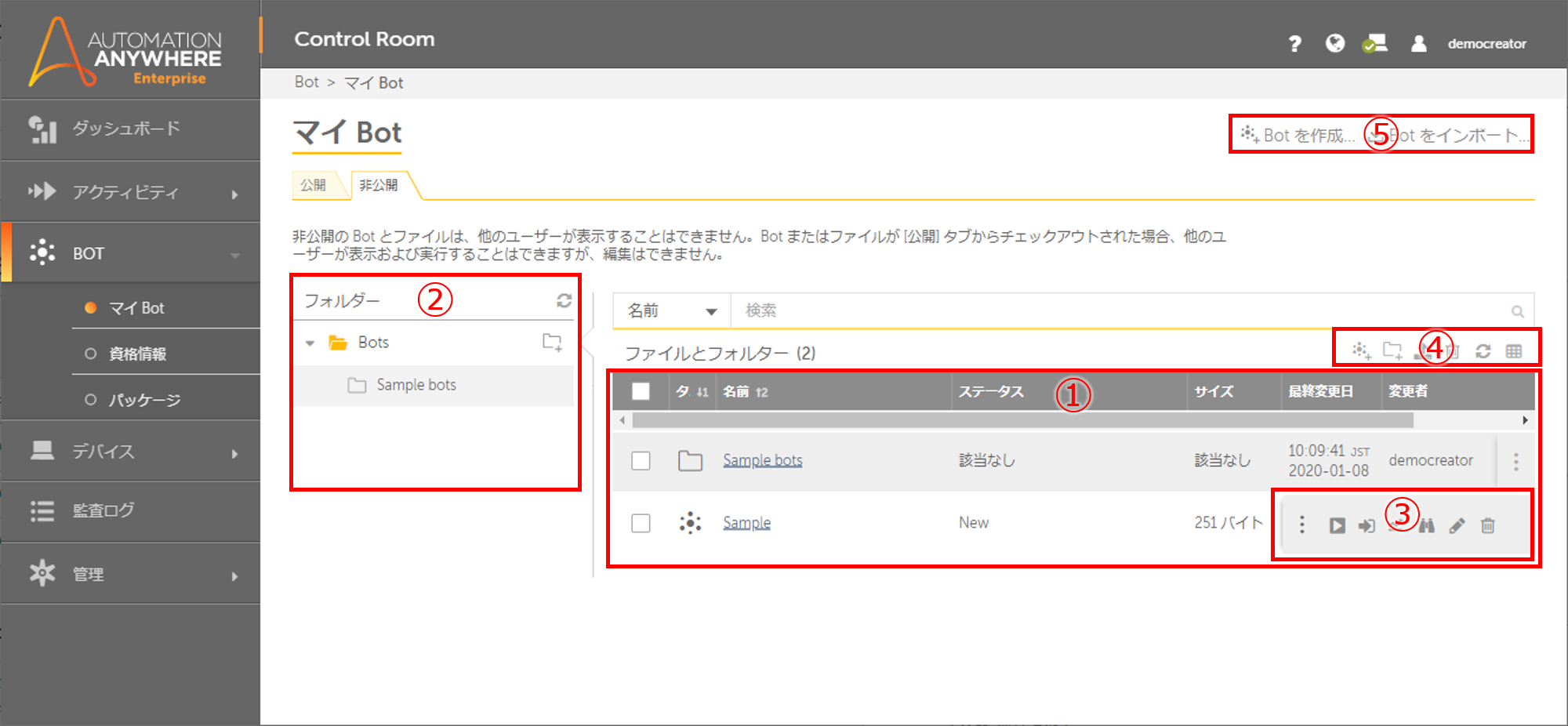Click the BOT dots icon in sidebar
The height and width of the screenshot is (726, 1568).
pyautogui.click(x=42, y=252)
